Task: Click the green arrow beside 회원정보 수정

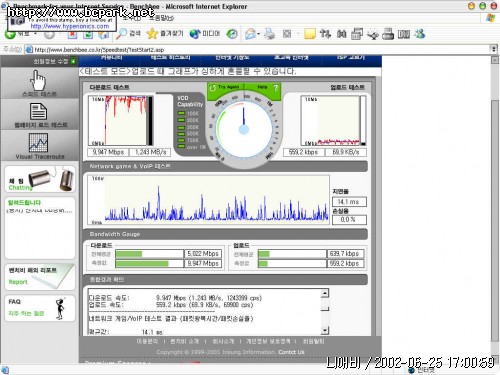Action: pos(73,61)
